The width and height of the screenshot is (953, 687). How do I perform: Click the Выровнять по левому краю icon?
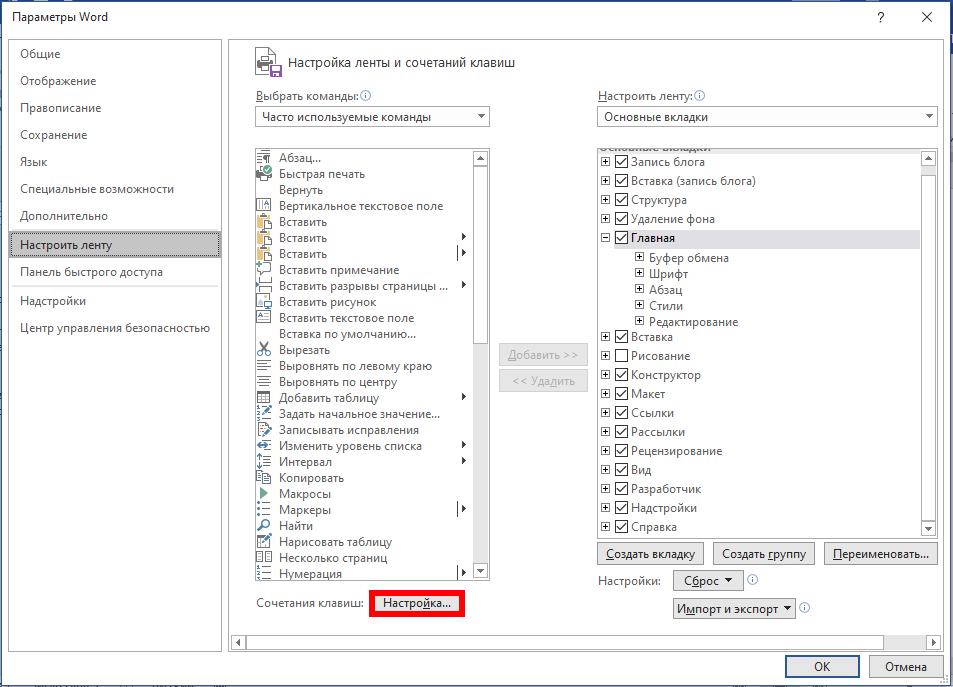(x=264, y=365)
